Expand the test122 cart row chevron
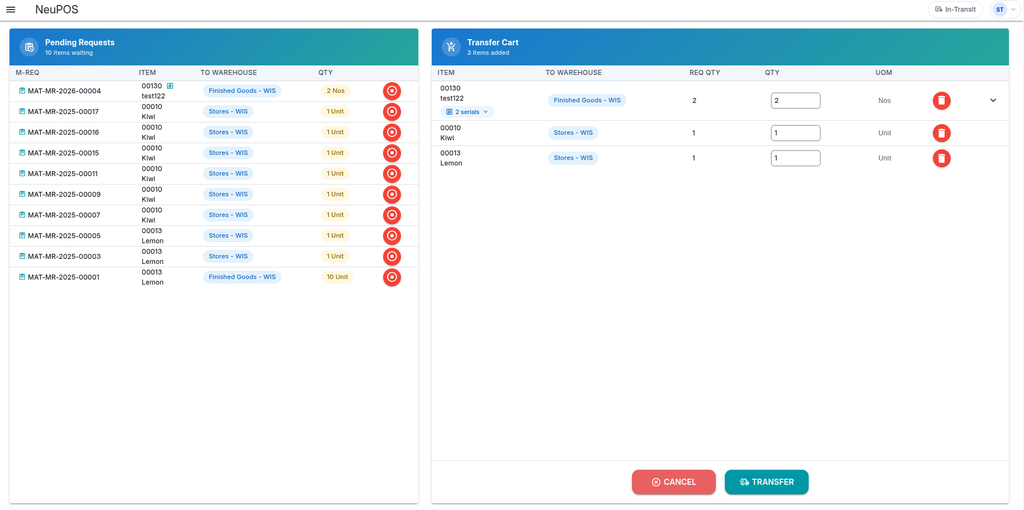 pyautogui.click(x=993, y=101)
